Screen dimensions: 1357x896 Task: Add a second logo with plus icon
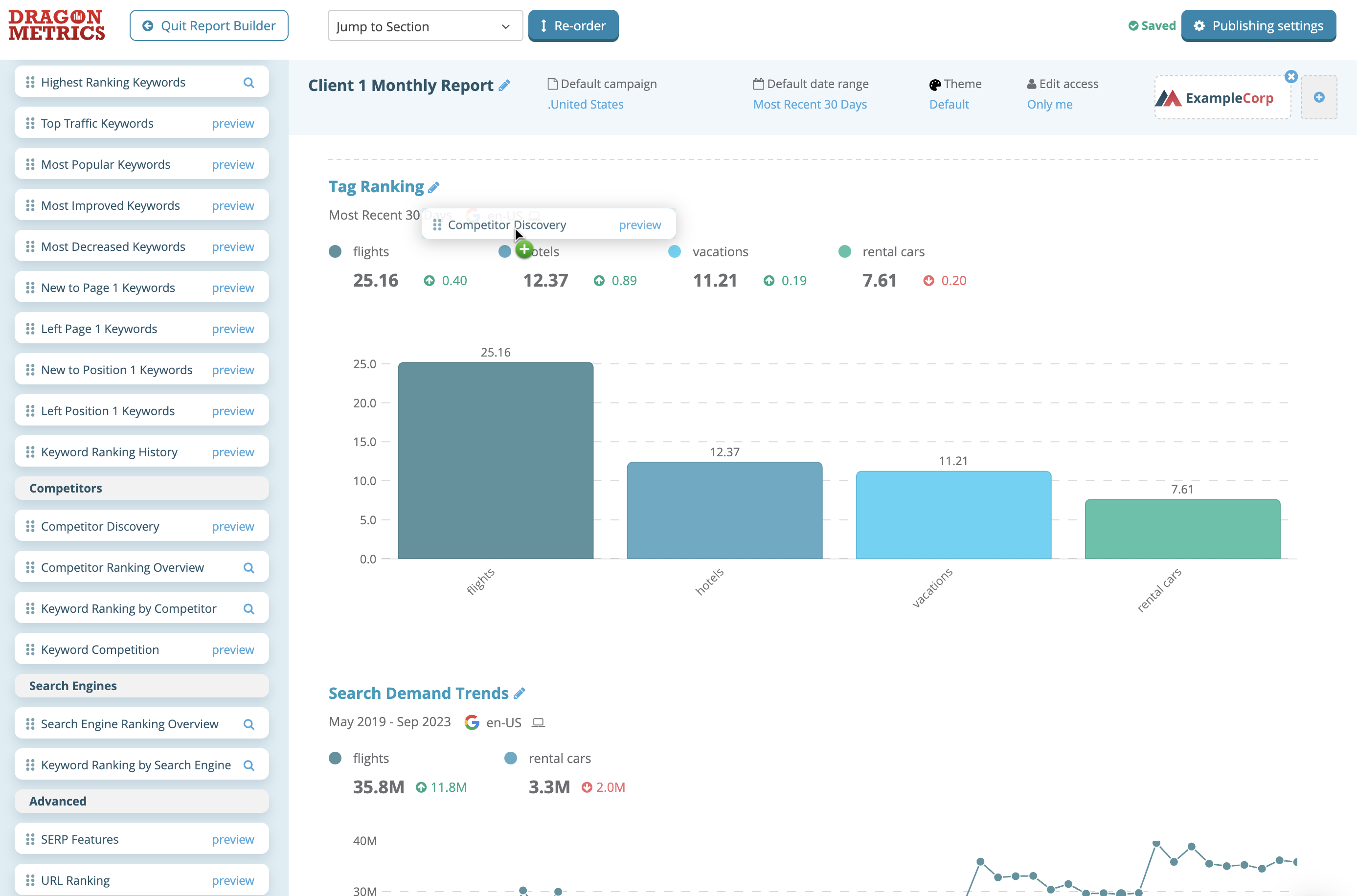(x=1319, y=98)
